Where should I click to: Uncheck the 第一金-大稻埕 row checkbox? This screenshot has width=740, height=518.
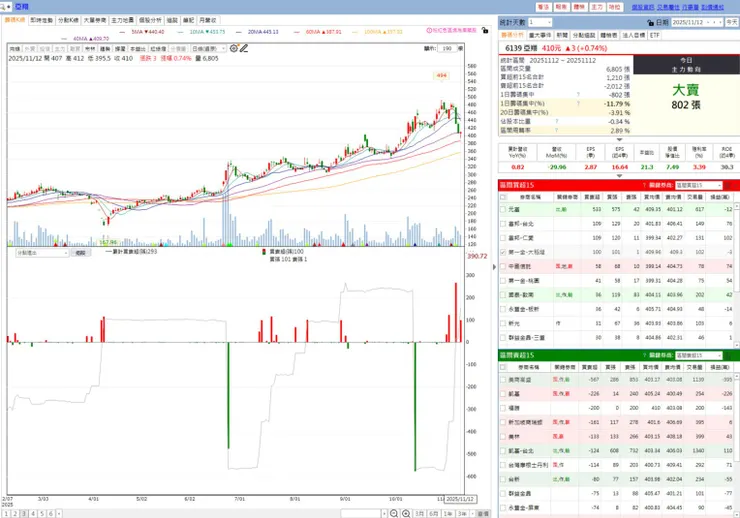pyautogui.click(x=503, y=252)
